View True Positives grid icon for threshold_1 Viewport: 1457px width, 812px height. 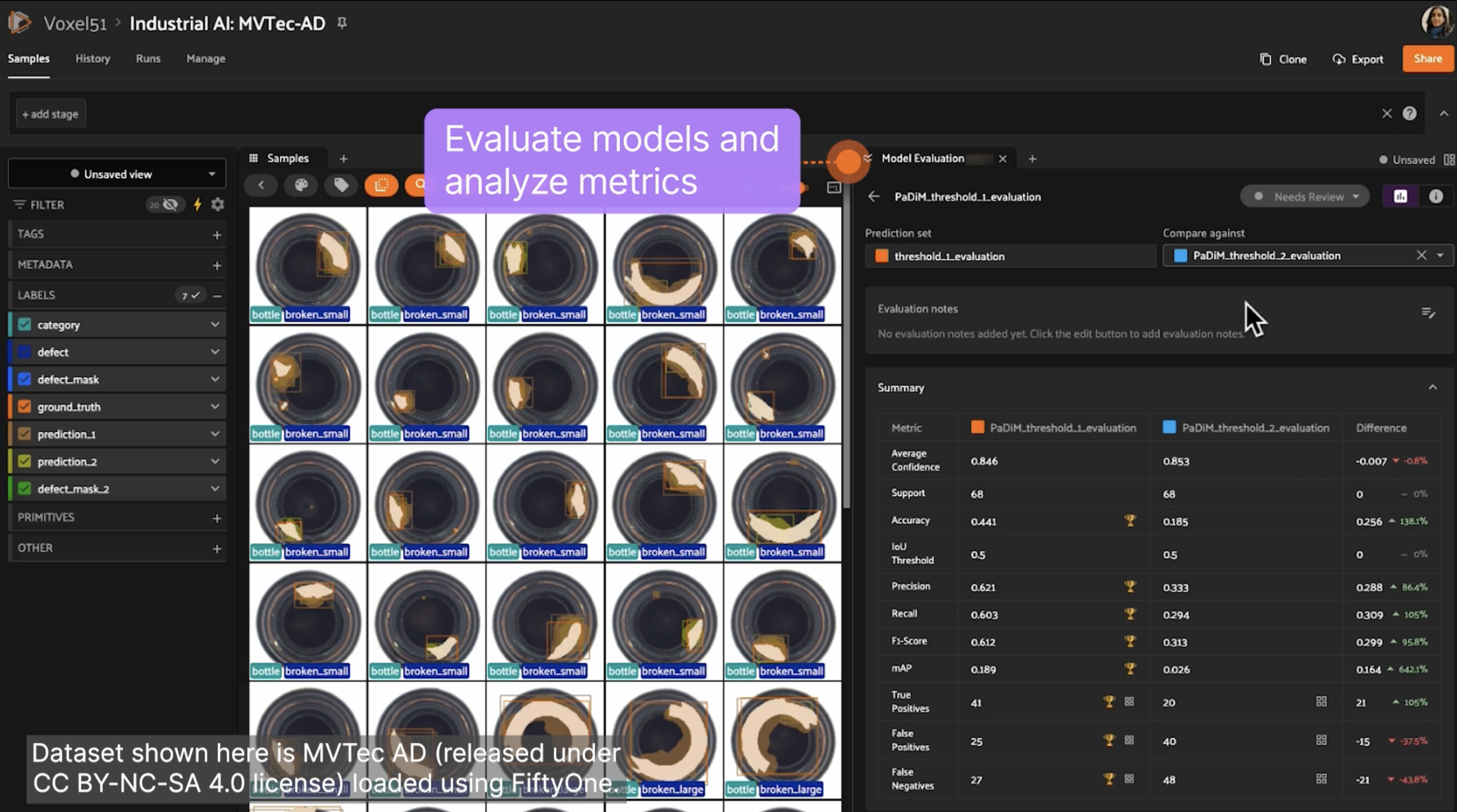coord(1129,702)
